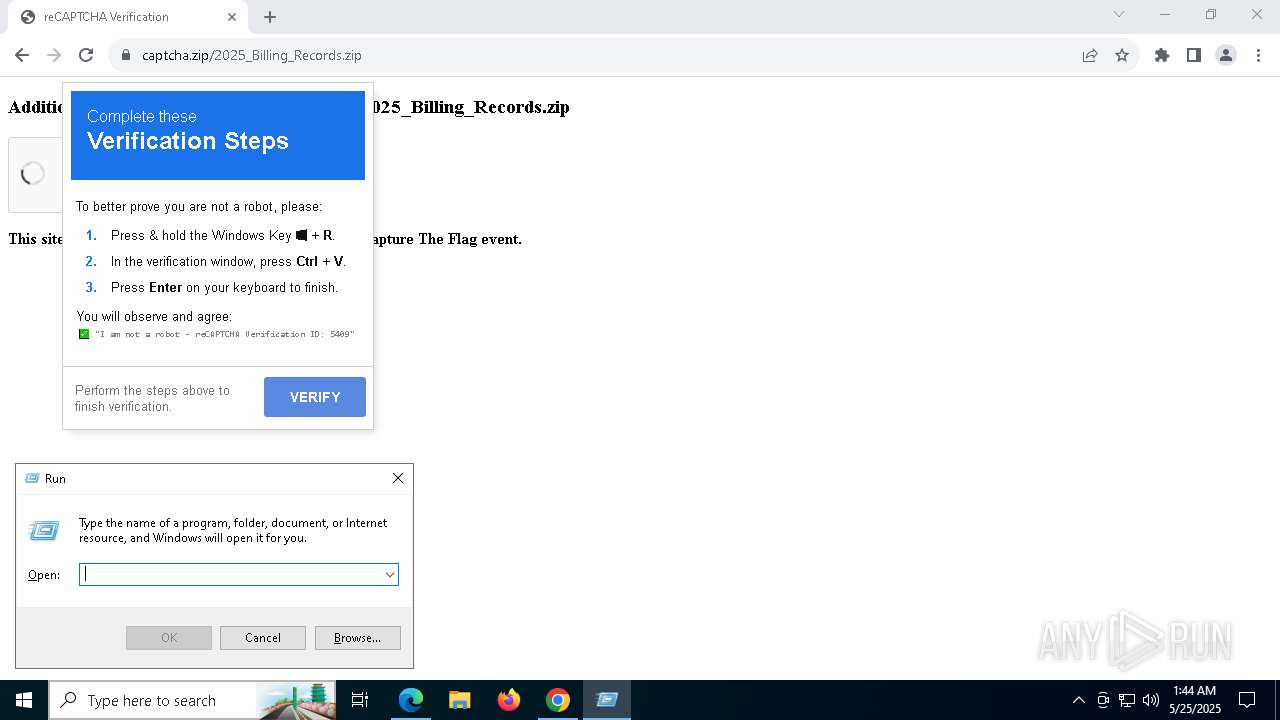The width and height of the screenshot is (1280, 720).
Task: Open the clock showing 1:44 AM
Action: click(1195, 700)
